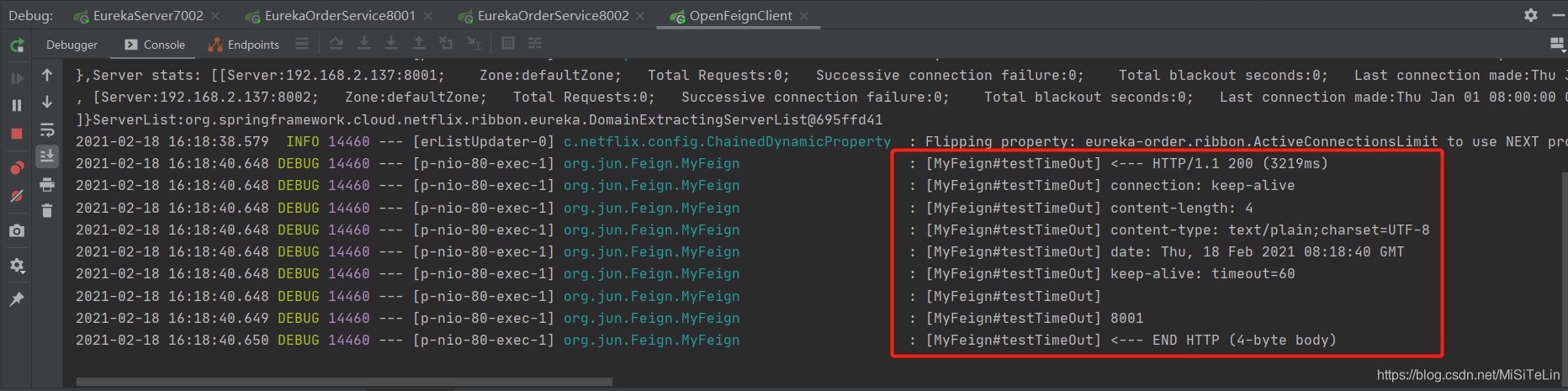Screen dimensions: 1568x391
Task: Close the OpenFeignClient tab
Action: point(804,16)
